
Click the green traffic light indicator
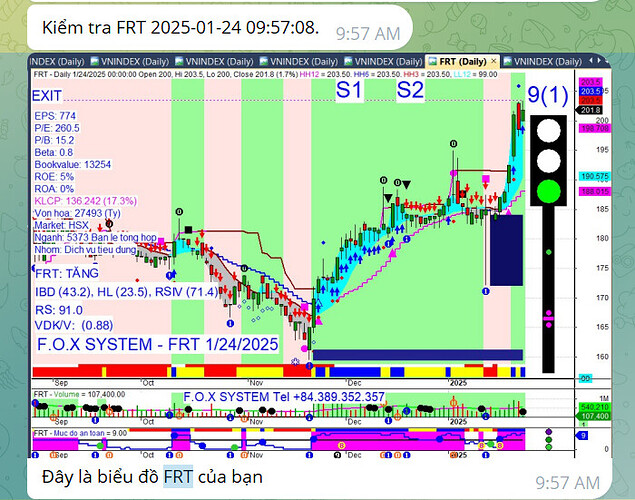548,191
